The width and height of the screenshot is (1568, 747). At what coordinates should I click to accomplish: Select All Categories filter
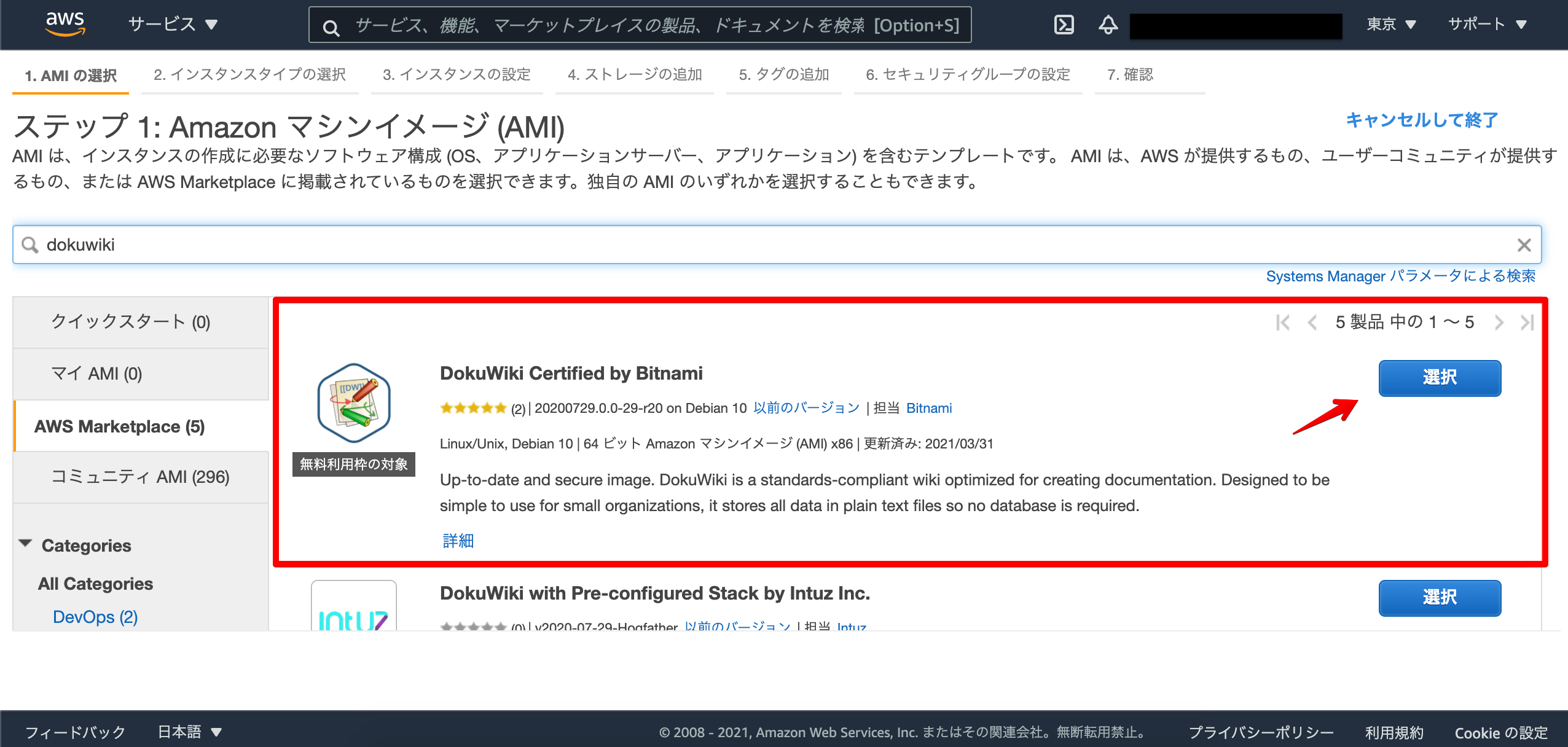point(95,584)
